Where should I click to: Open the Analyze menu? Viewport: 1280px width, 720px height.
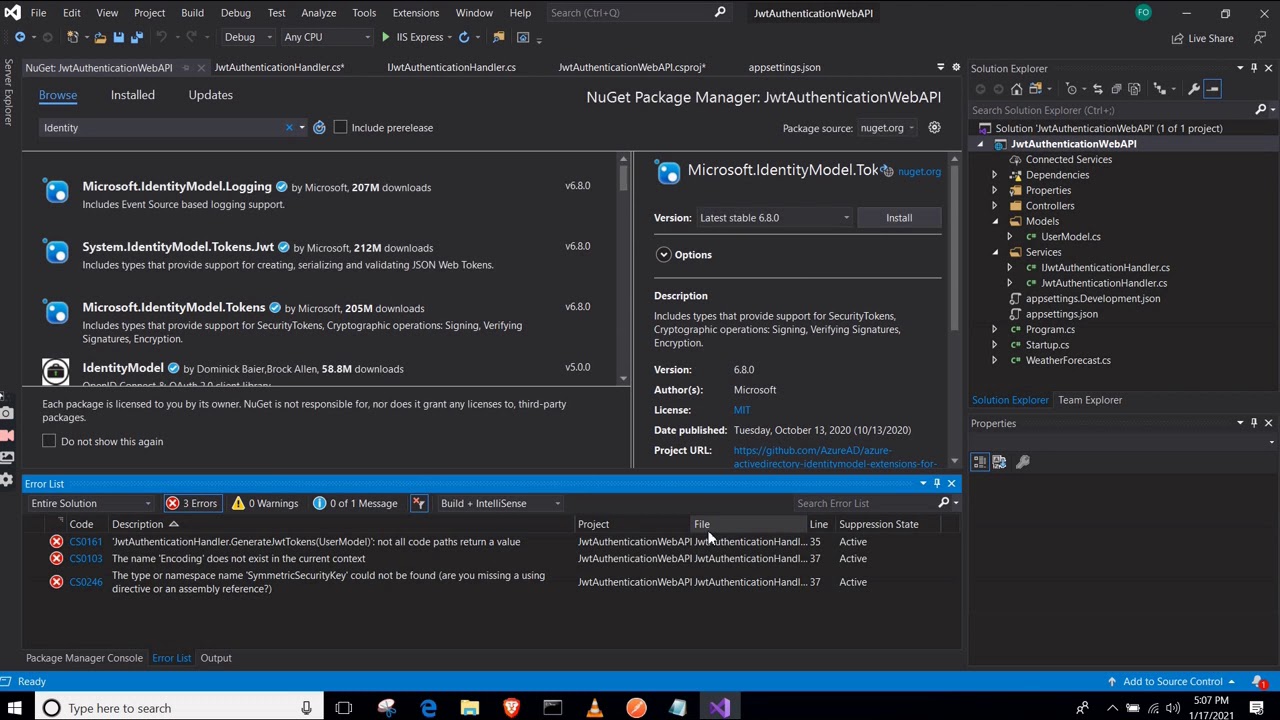coord(318,13)
